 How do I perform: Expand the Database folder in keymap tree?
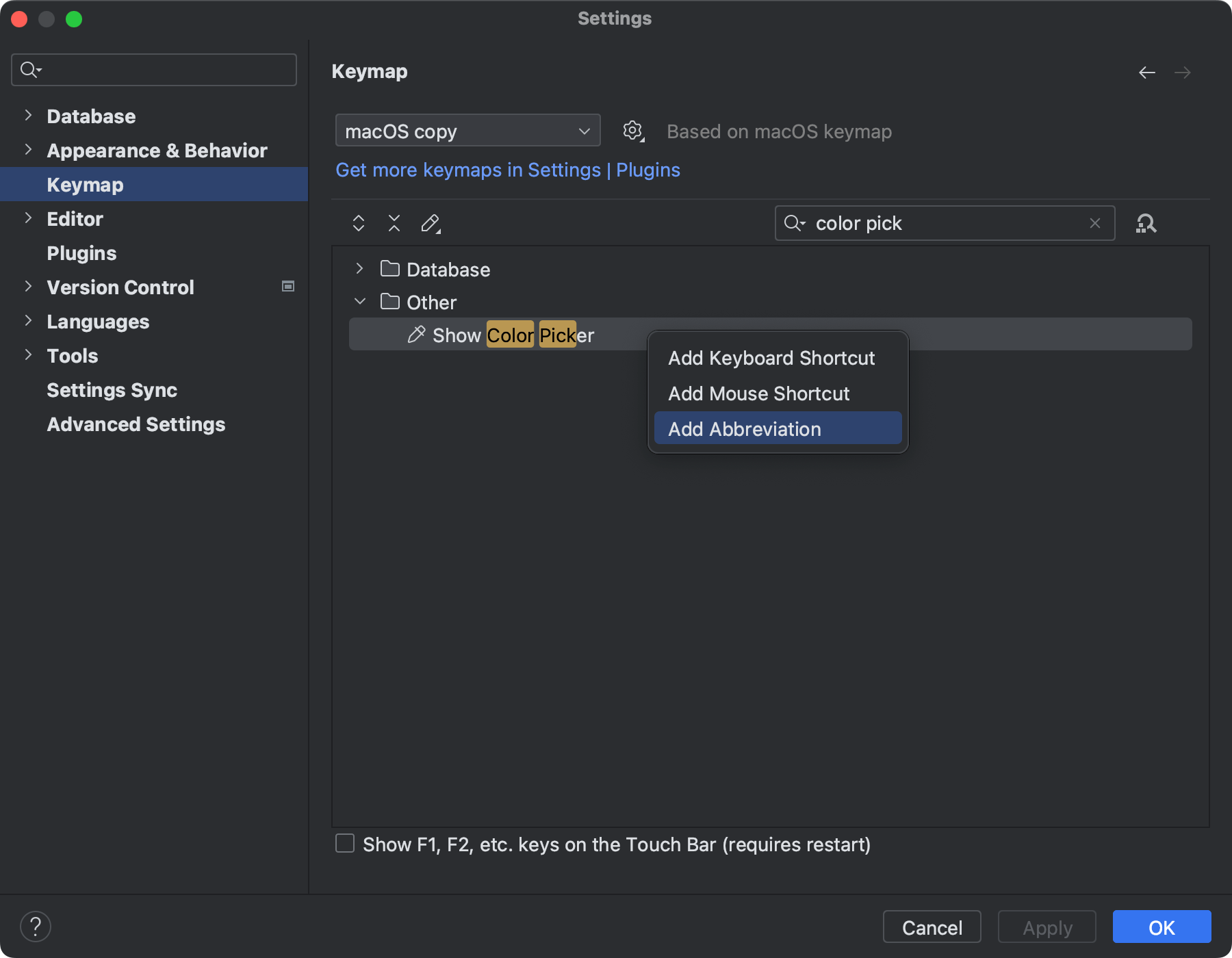[x=359, y=269]
